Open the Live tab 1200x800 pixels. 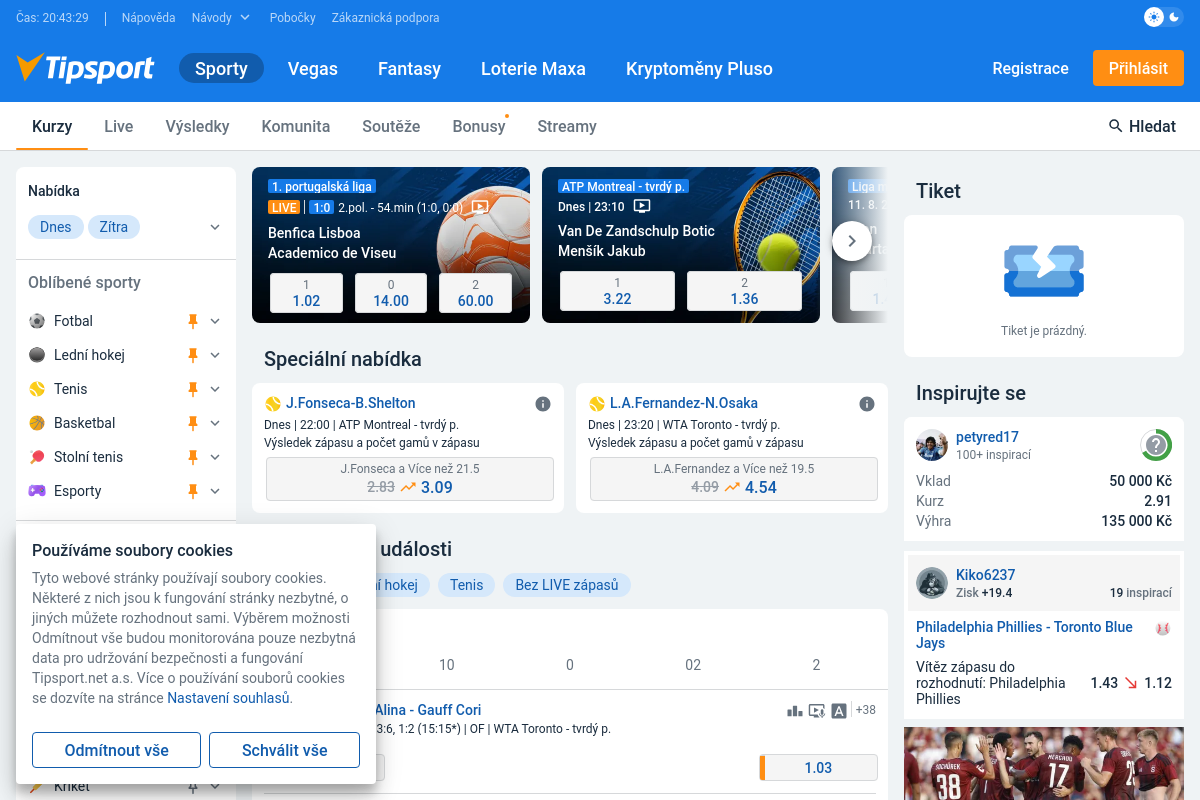pos(119,127)
